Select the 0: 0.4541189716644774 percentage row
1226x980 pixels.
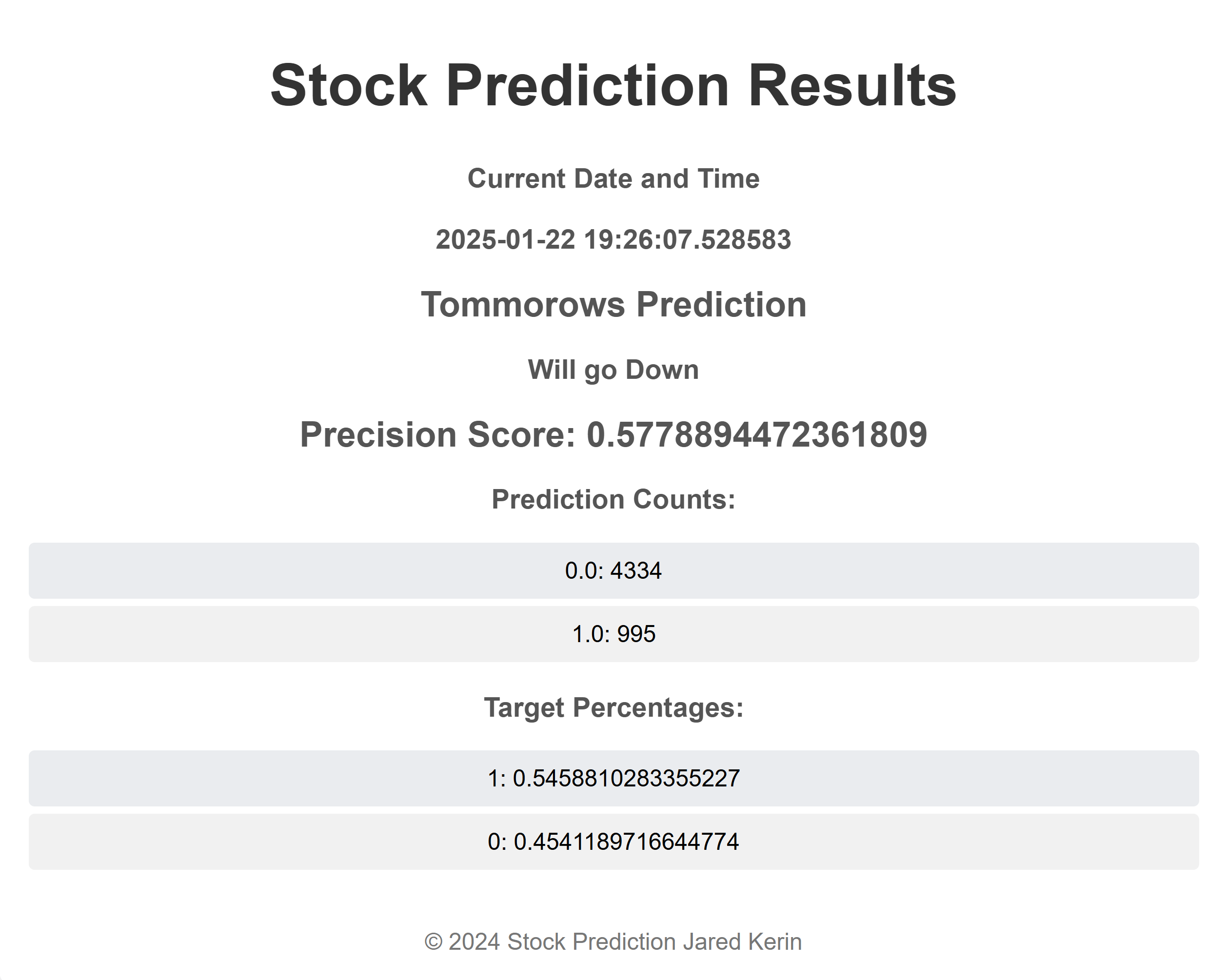point(613,842)
